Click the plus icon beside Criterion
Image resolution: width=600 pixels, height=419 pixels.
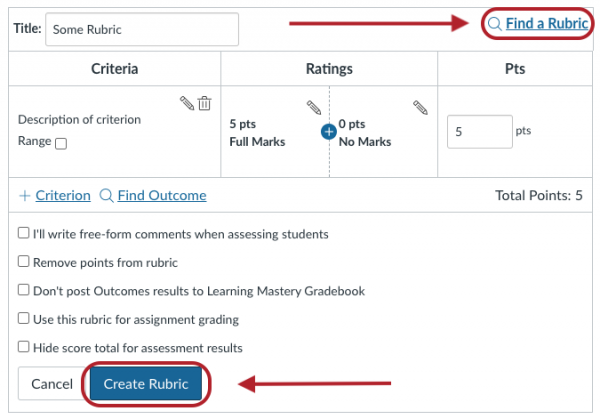pos(24,196)
